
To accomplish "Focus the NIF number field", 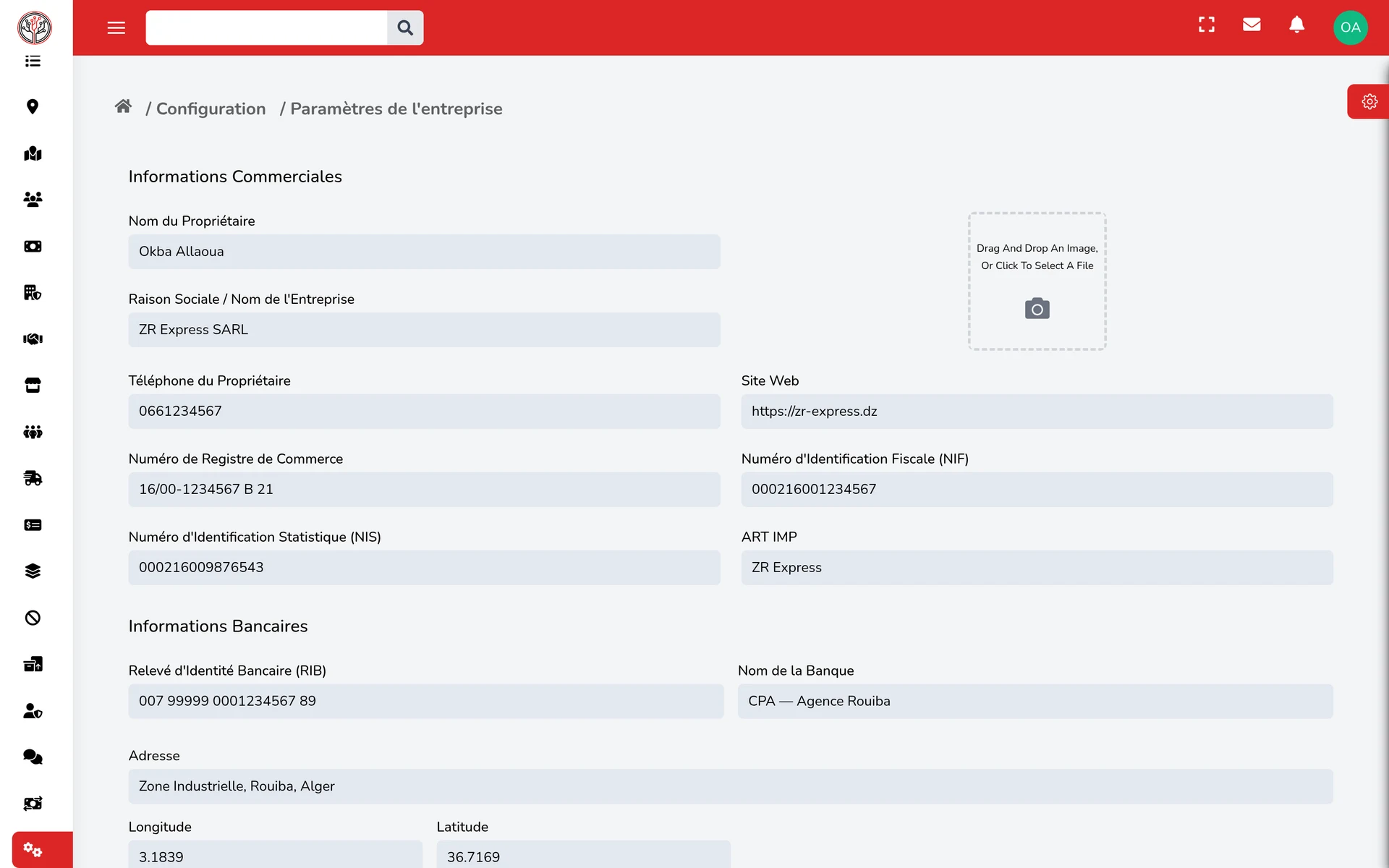I will 1037,490.
